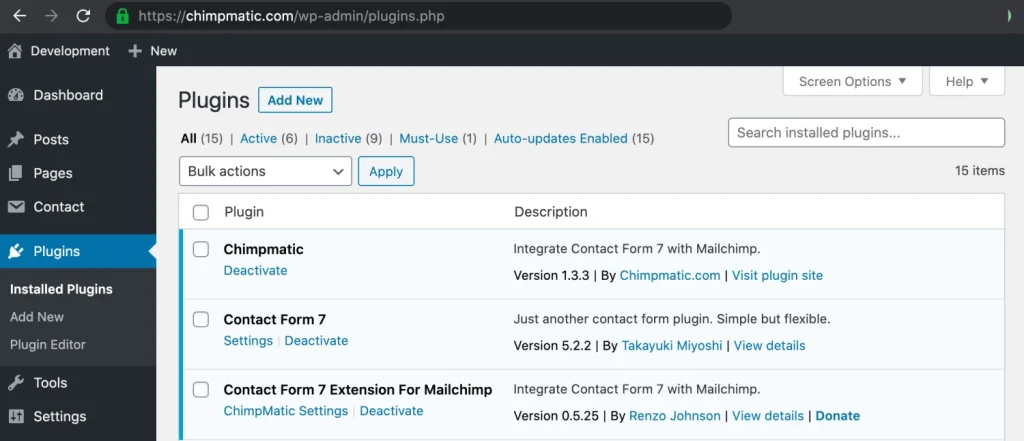
Task: Filter plugins by Inactive
Action: (x=338, y=139)
